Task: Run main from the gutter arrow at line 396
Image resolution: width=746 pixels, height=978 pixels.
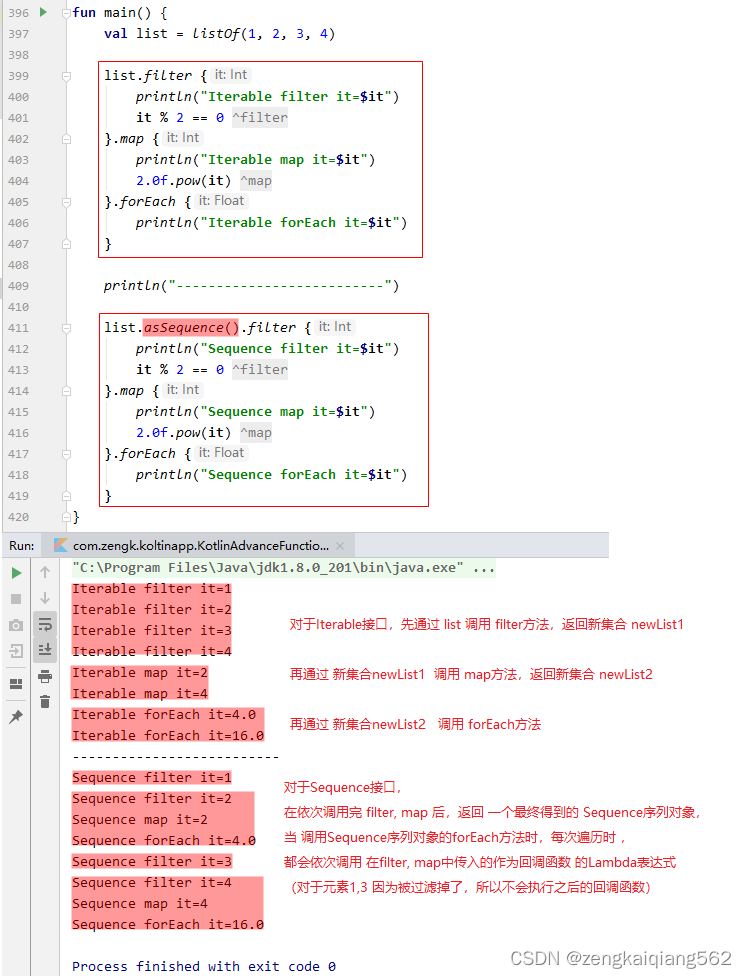Action: [43, 12]
